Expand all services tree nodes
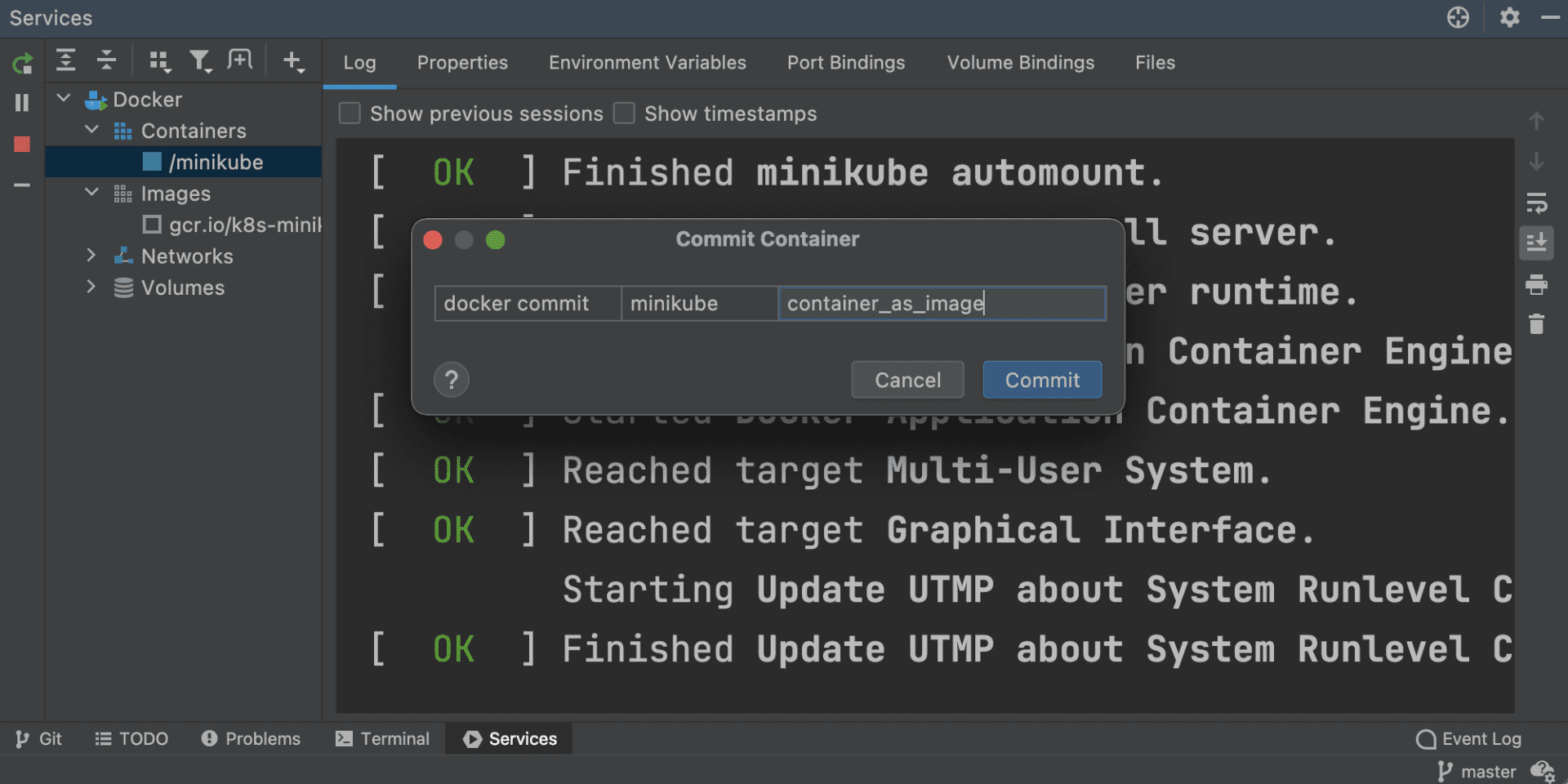Screen dimensions: 1568x784 (65, 60)
